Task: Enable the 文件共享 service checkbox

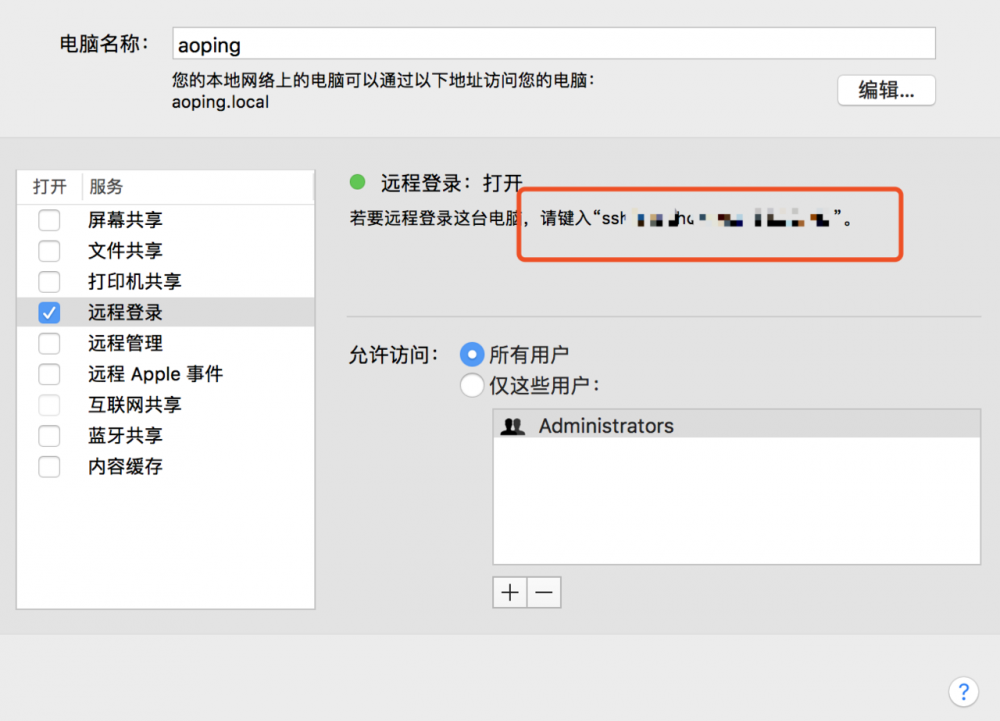Action: point(49,251)
